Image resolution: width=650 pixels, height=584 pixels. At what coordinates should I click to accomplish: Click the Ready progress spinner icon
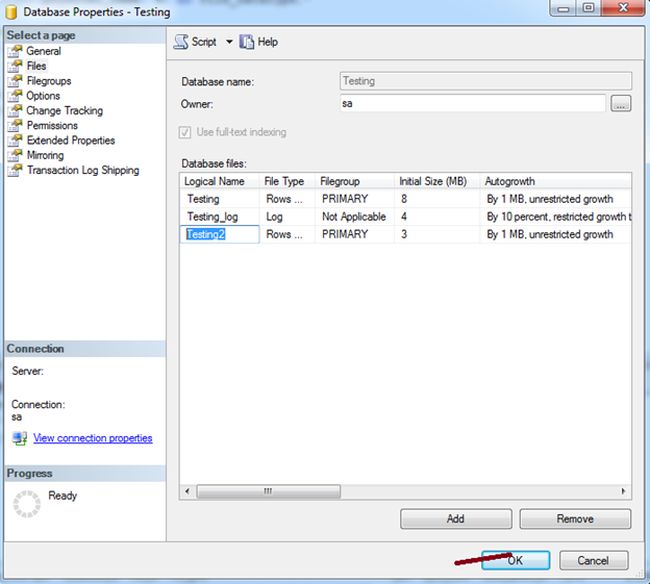(x=27, y=504)
